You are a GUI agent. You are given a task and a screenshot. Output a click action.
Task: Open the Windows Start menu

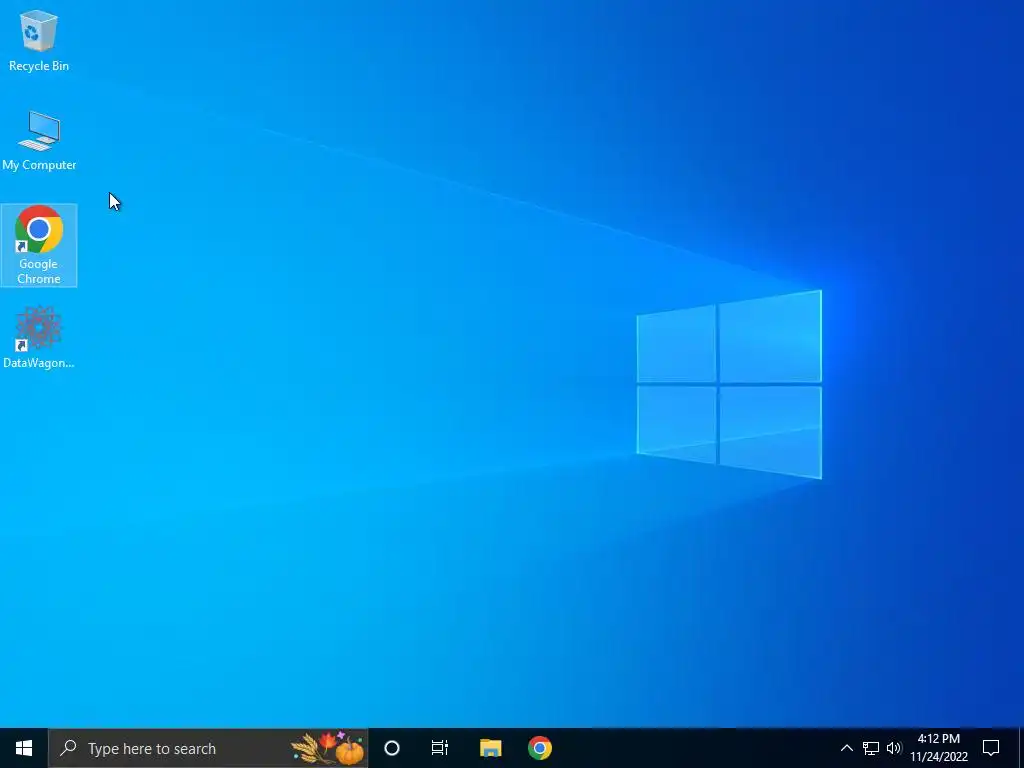(x=24, y=748)
